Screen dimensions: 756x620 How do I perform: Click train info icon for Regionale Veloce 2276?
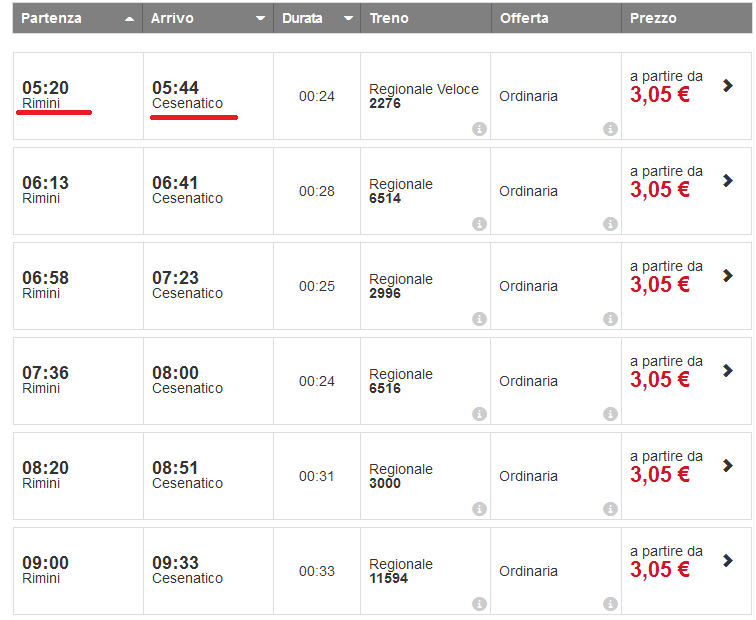(479, 129)
